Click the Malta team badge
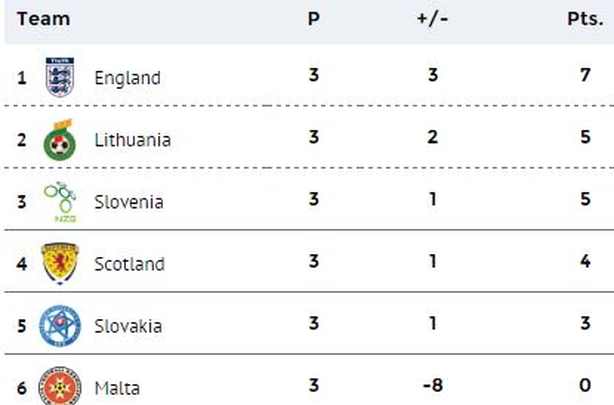This screenshot has height=405, width=614. pyautogui.click(x=60, y=386)
